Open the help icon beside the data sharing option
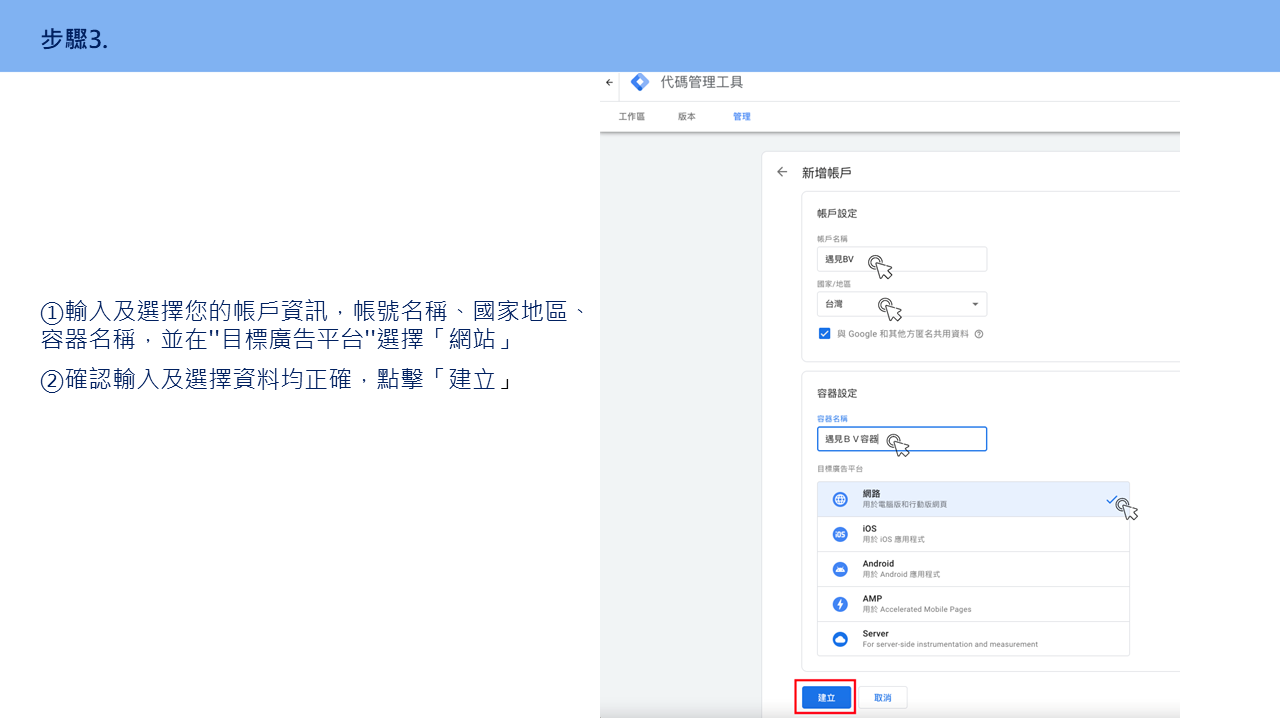The image size is (1280, 720). pos(978,334)
